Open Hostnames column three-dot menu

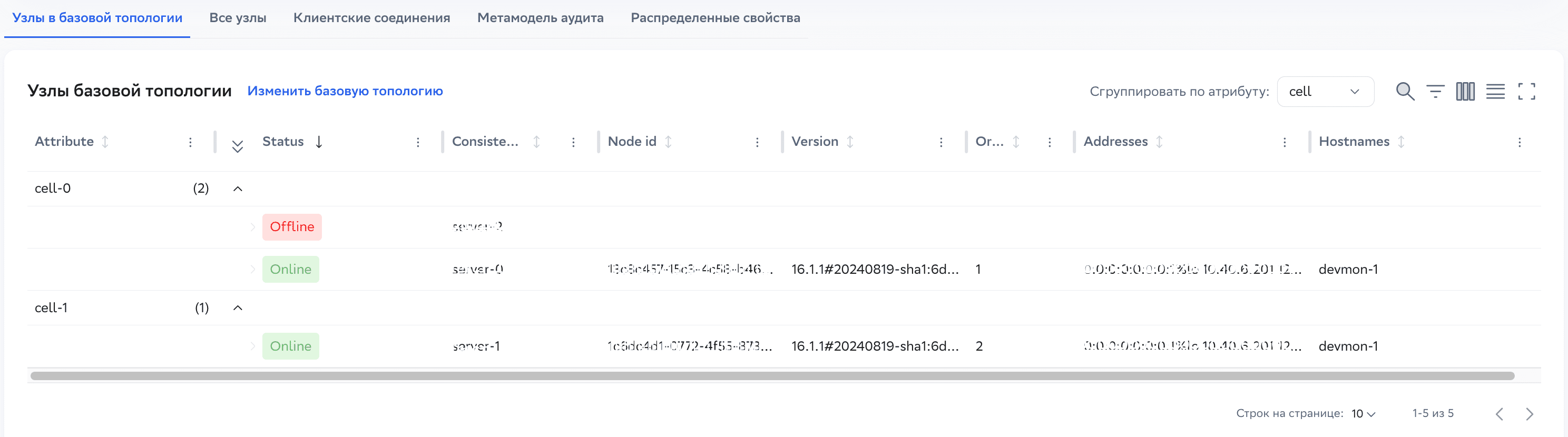point(1520,142)
